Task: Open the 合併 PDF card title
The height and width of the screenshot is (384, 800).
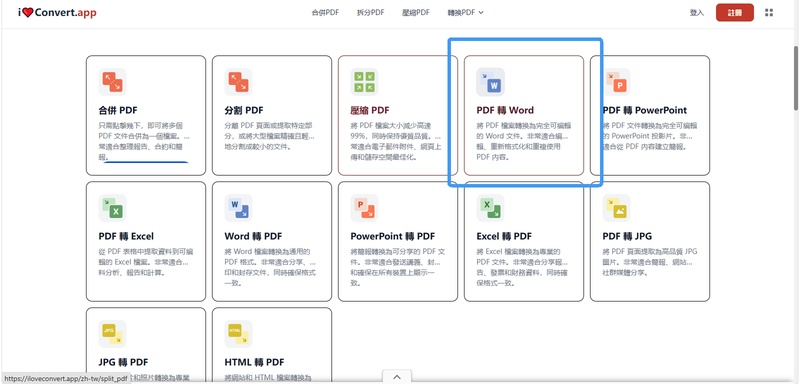Action: click(118, 110)
